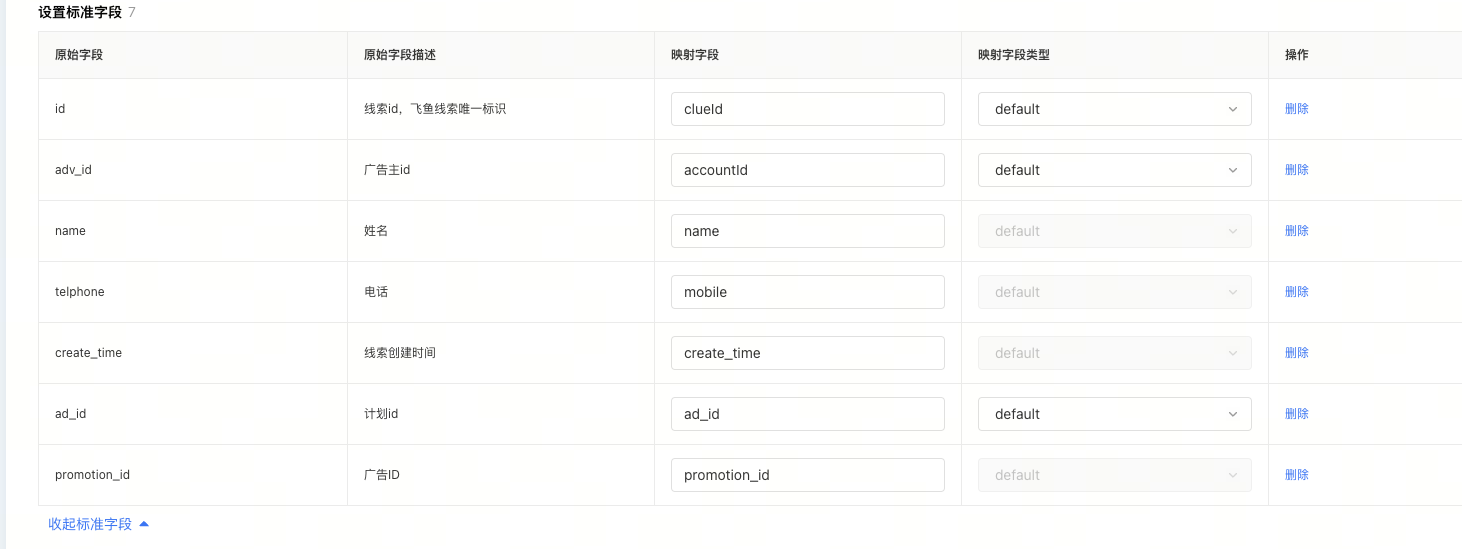The image size is (1462, 549).
Task: Click the chevron arrow in the ad_id row
Action: [1233, 414]
